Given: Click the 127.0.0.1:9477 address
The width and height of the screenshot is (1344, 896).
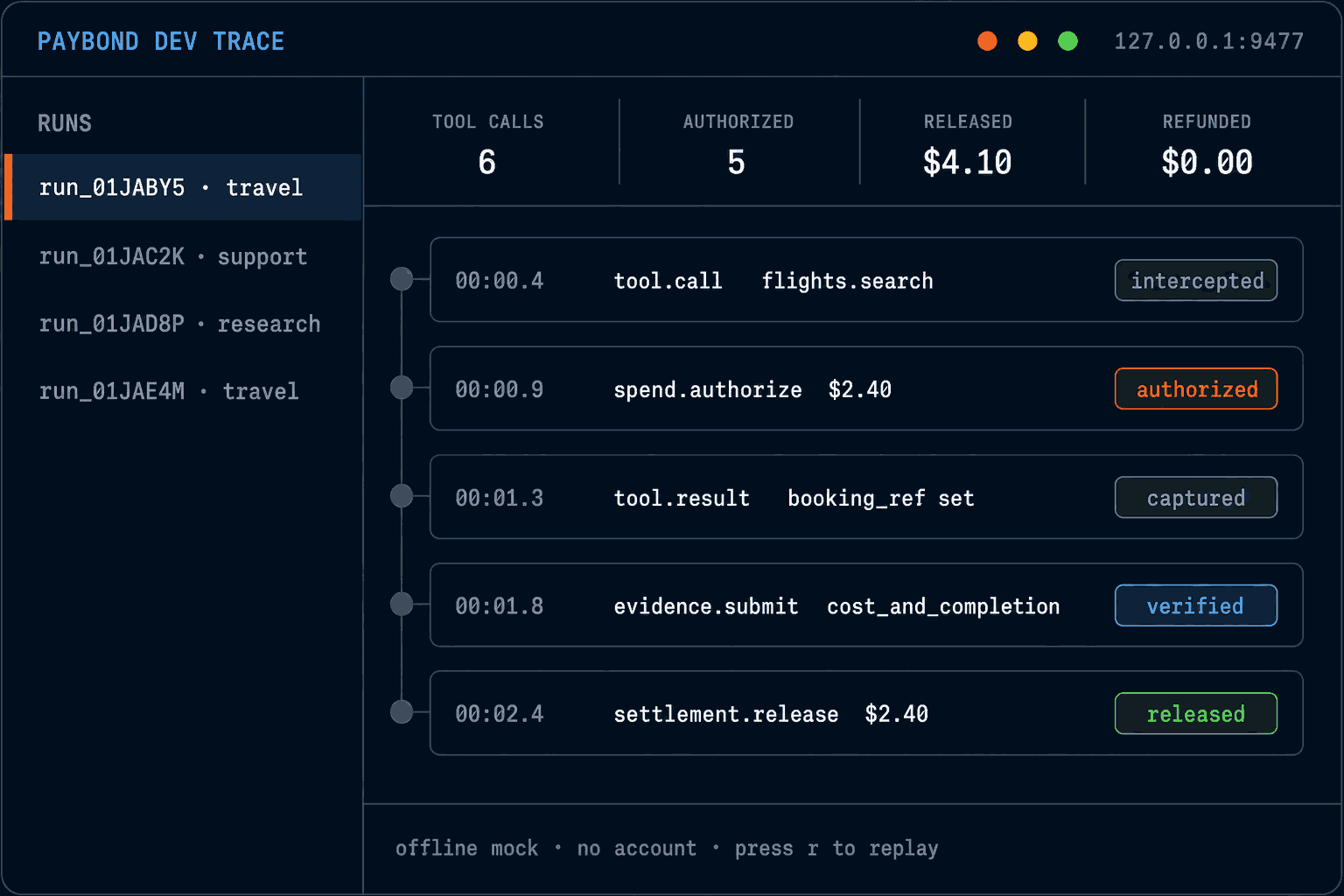Looking at the screenshot, I should point(1209,41).
